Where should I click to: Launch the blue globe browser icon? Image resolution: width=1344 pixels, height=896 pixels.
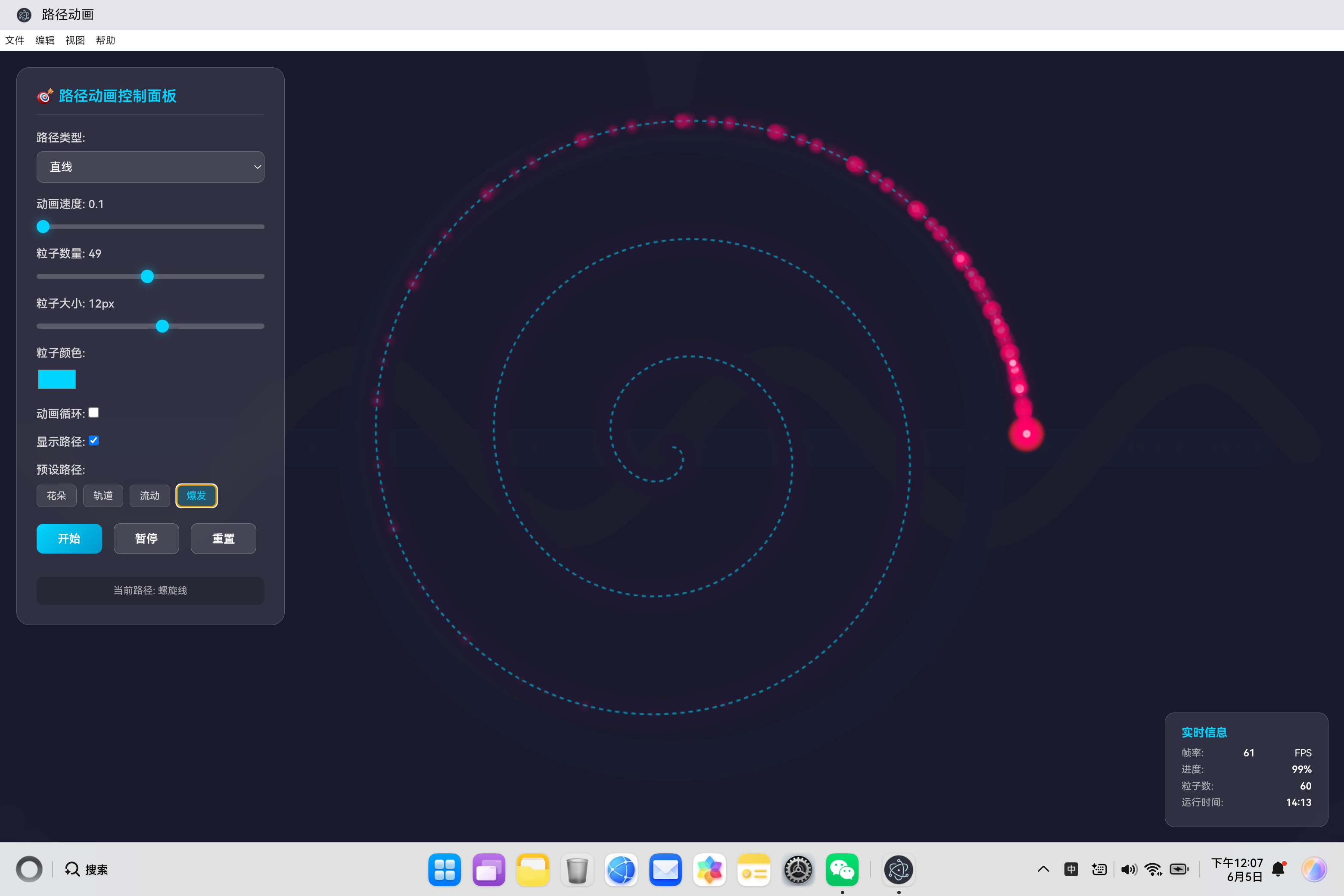(x=621, y=870)
